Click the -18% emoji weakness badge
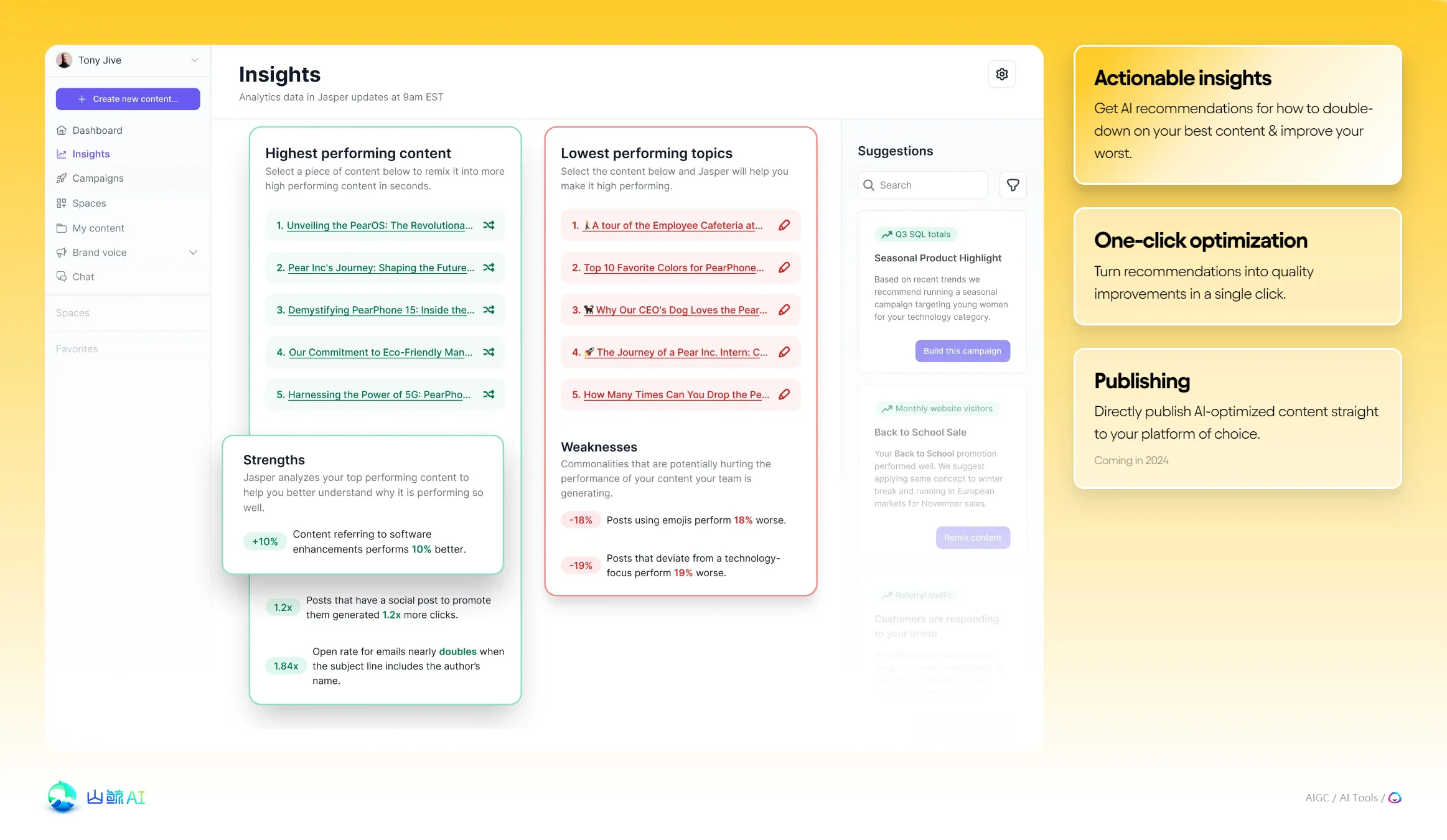This screenshot has height=840, width=1447. (x=581, y=520)
